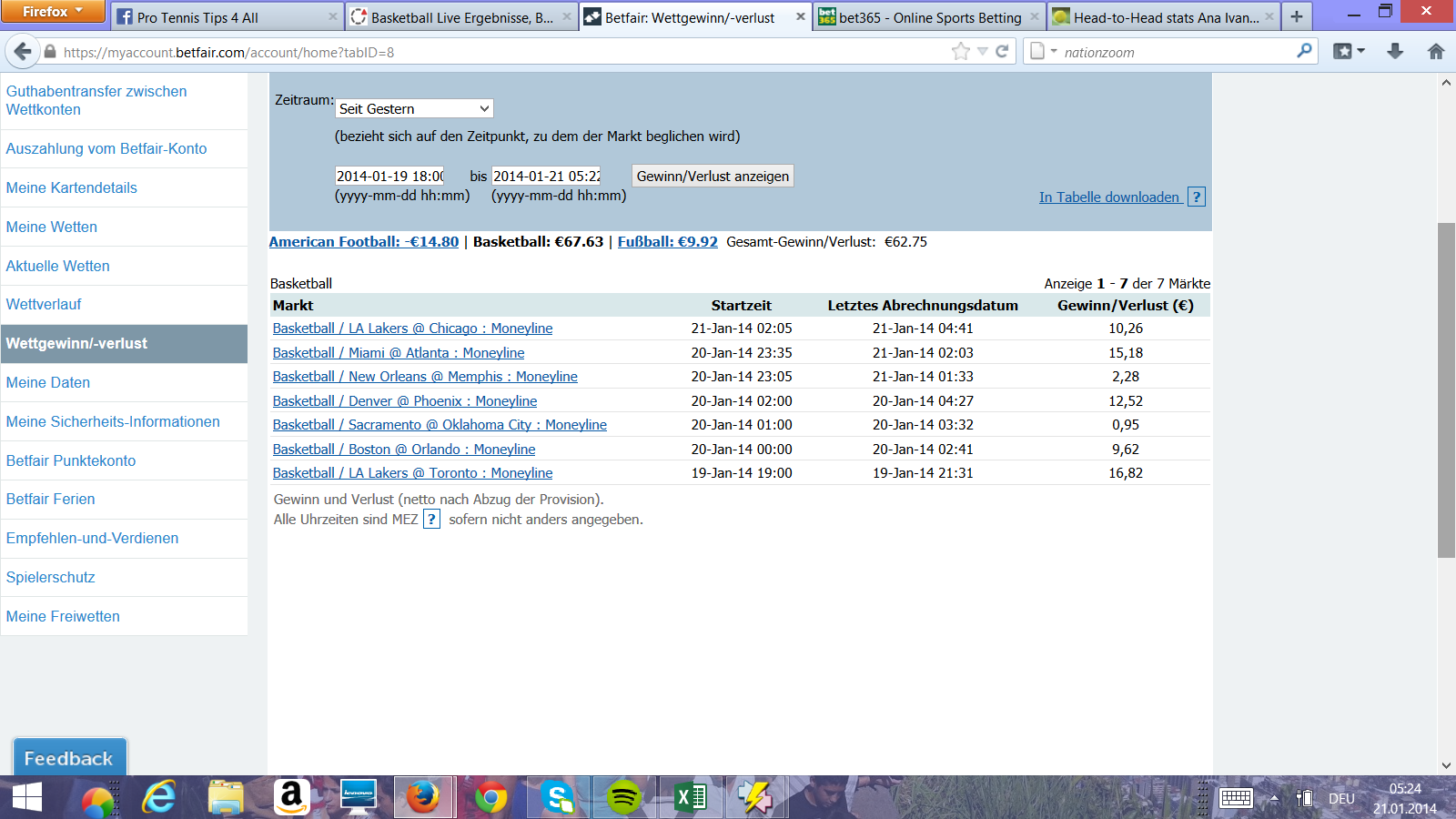
Task: Open the Firefox application menu
Action: 53,12
